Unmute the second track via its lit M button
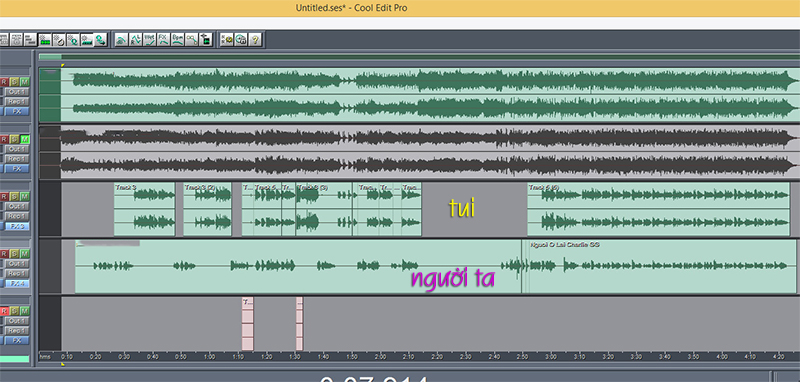 [x=25, y=139]
